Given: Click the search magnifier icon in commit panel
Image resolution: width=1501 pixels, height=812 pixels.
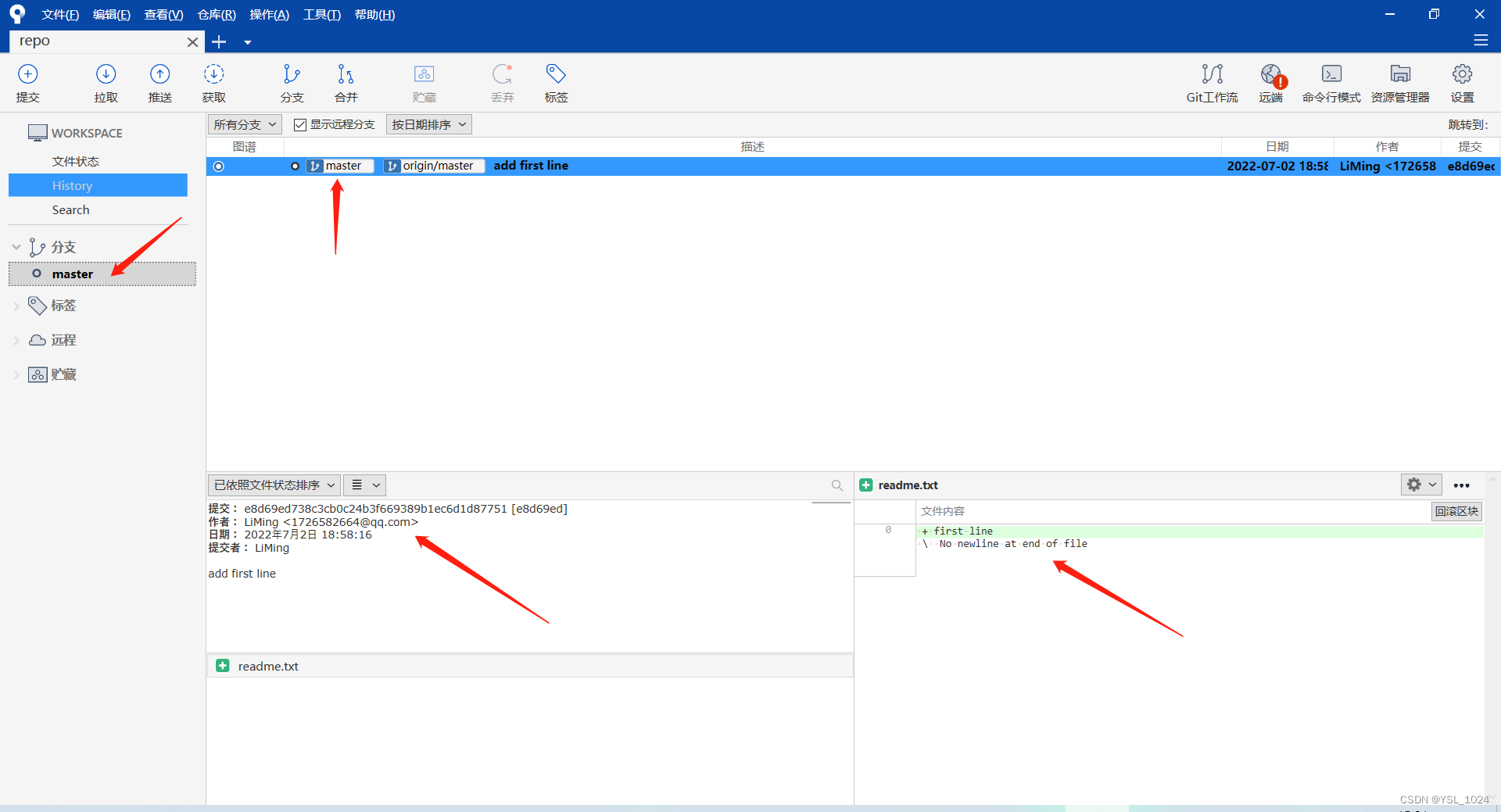Looking at the screenshot, I should point(837,485).
